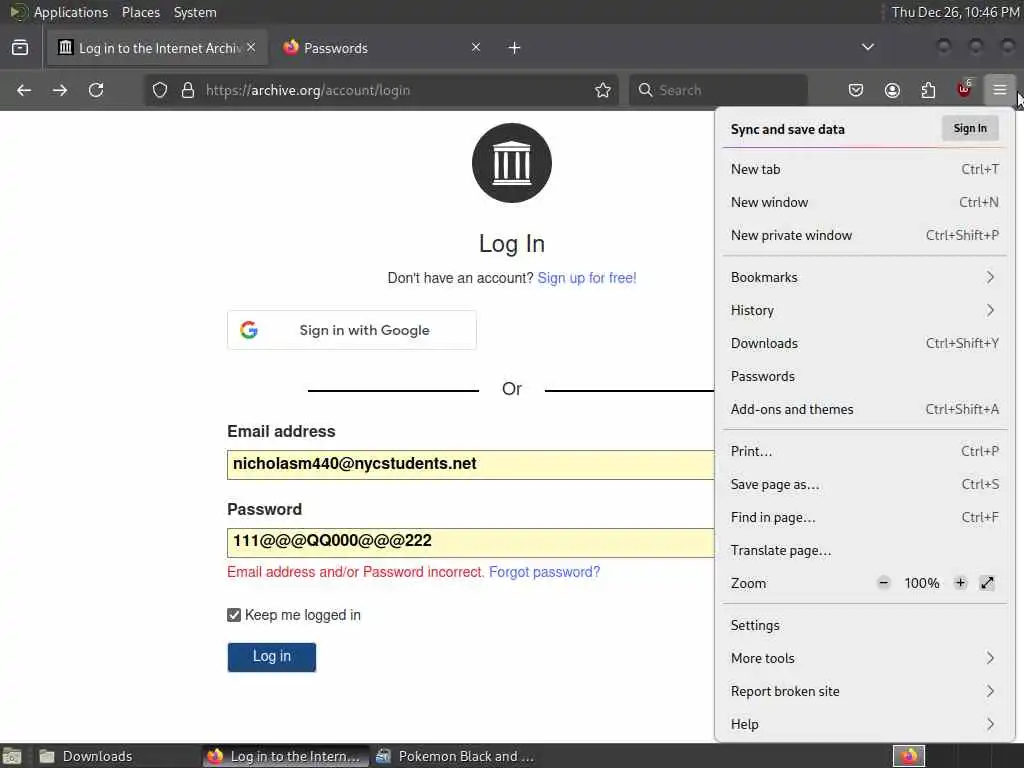1024x768 pixels.
Task: Click the Password field
Action: coord(471,542)
